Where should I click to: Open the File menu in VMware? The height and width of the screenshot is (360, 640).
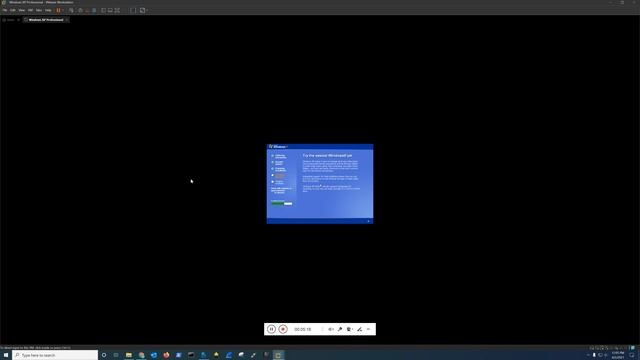point(5,10)
